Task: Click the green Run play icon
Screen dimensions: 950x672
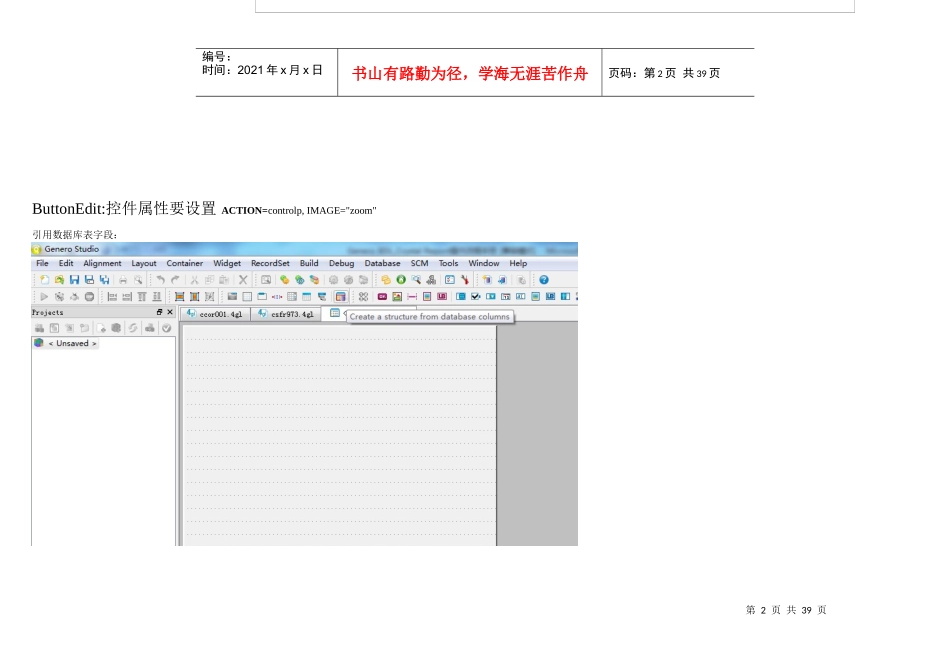Action: [44, 297]
